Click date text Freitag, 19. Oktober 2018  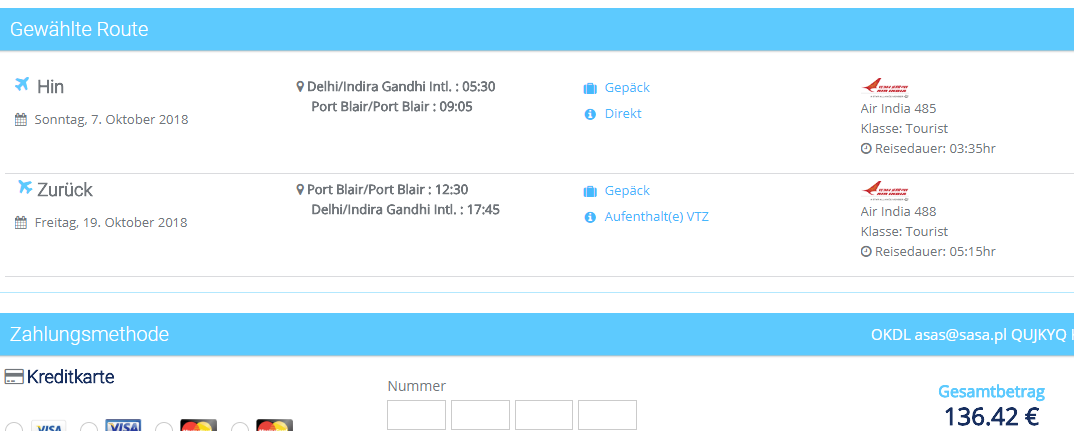(x=111, y=223)
